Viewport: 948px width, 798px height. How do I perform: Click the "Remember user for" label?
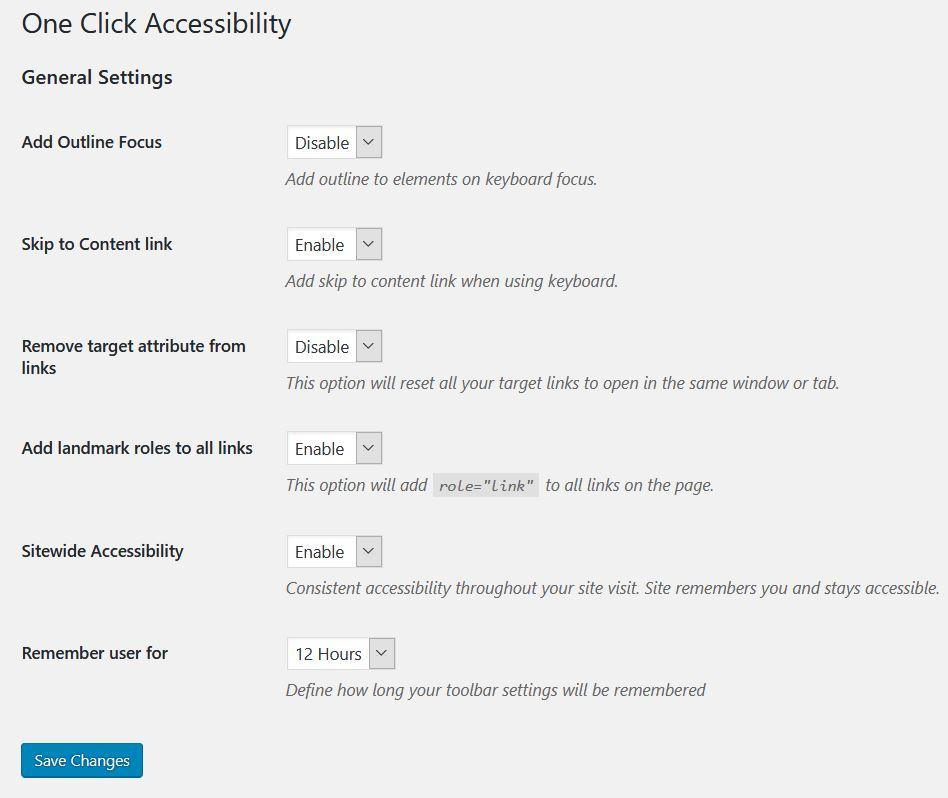click(94, 653)
